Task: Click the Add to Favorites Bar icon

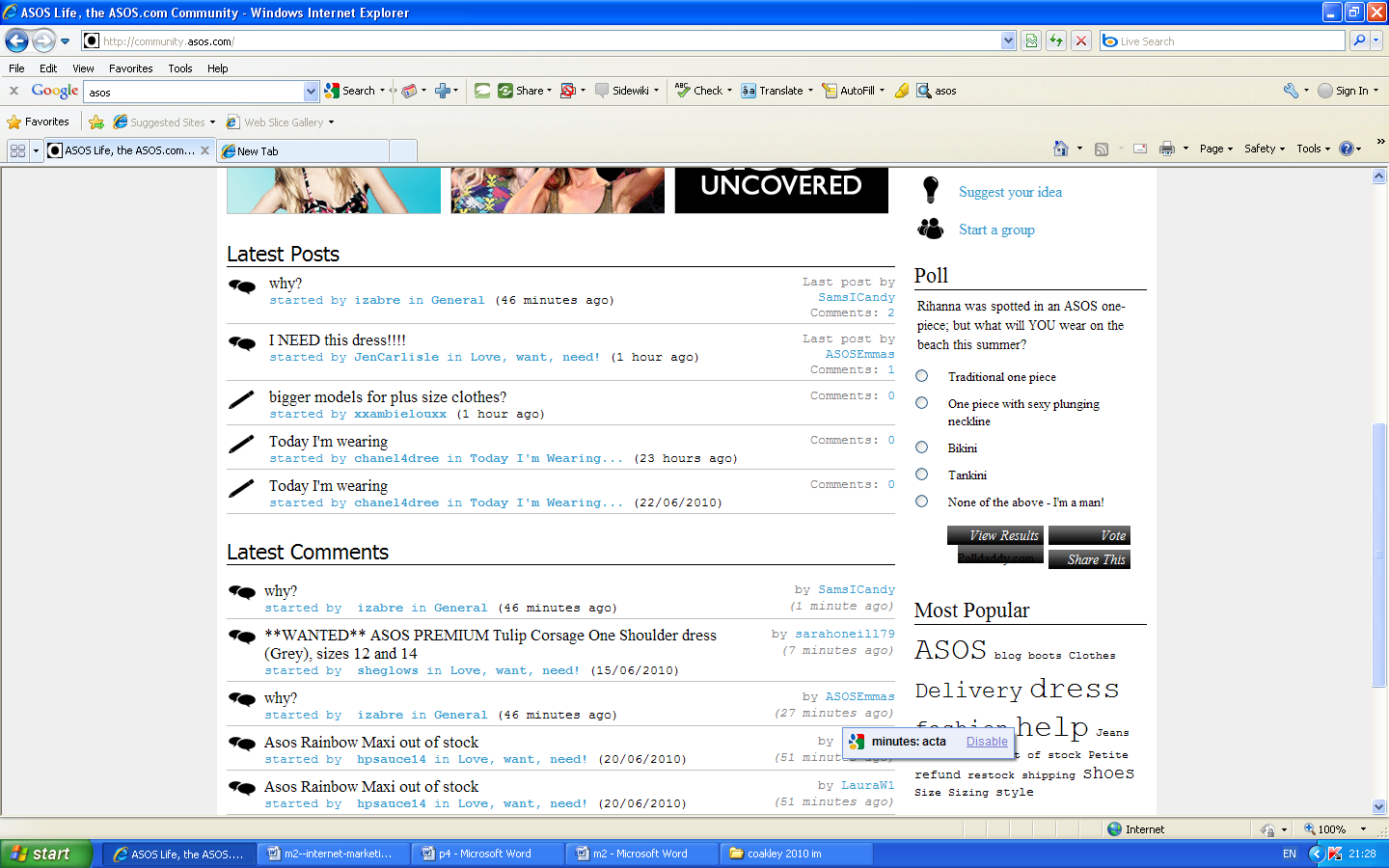Action: pyautogui.click(x=96, y=122)
